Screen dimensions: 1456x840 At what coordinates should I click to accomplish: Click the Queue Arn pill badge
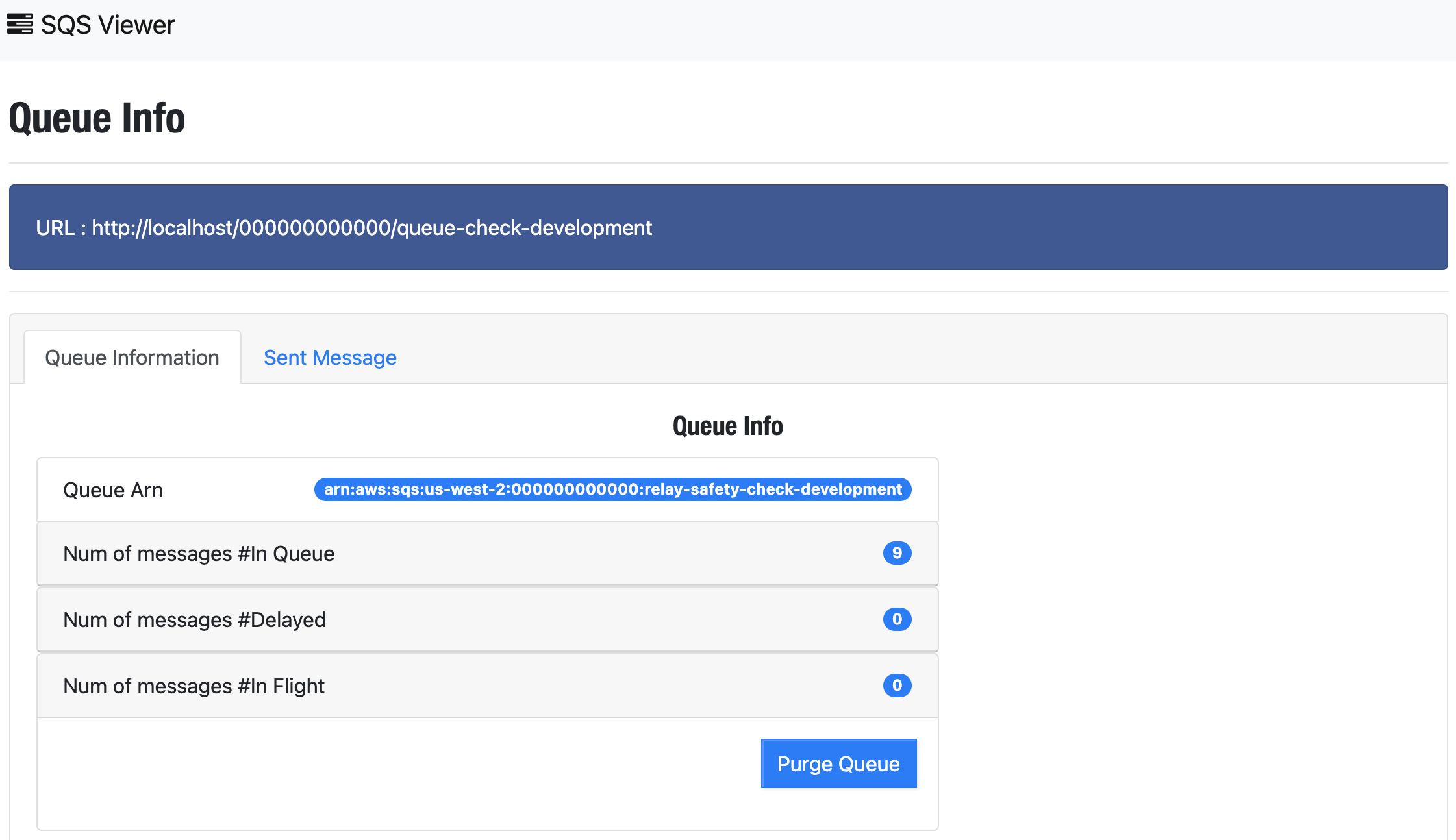click(613, 489)
